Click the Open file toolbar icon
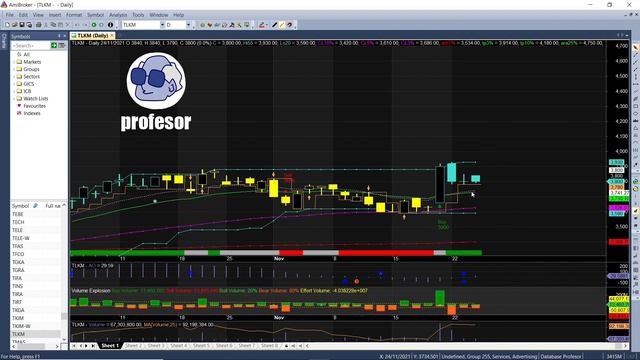The width and height of the screenshot is (640, 360). [15, 25]
